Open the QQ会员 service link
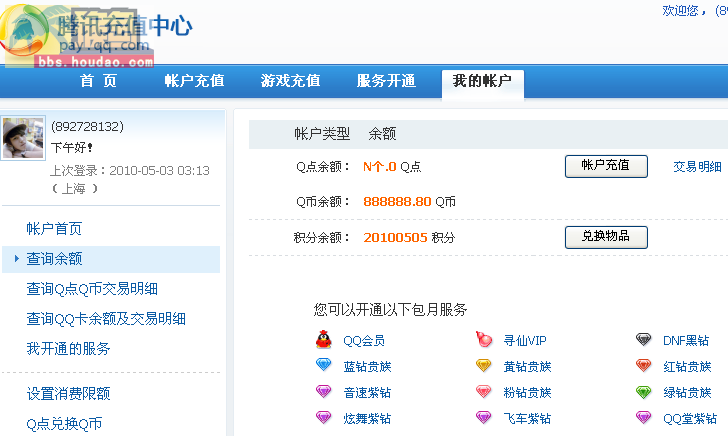The image size is (728, 436). coord(364,341)
